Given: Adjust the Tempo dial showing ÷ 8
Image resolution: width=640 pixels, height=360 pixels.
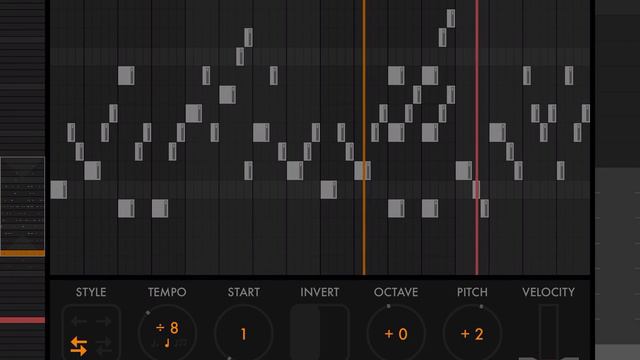Looking at the screenshot, I should point(167,333).
